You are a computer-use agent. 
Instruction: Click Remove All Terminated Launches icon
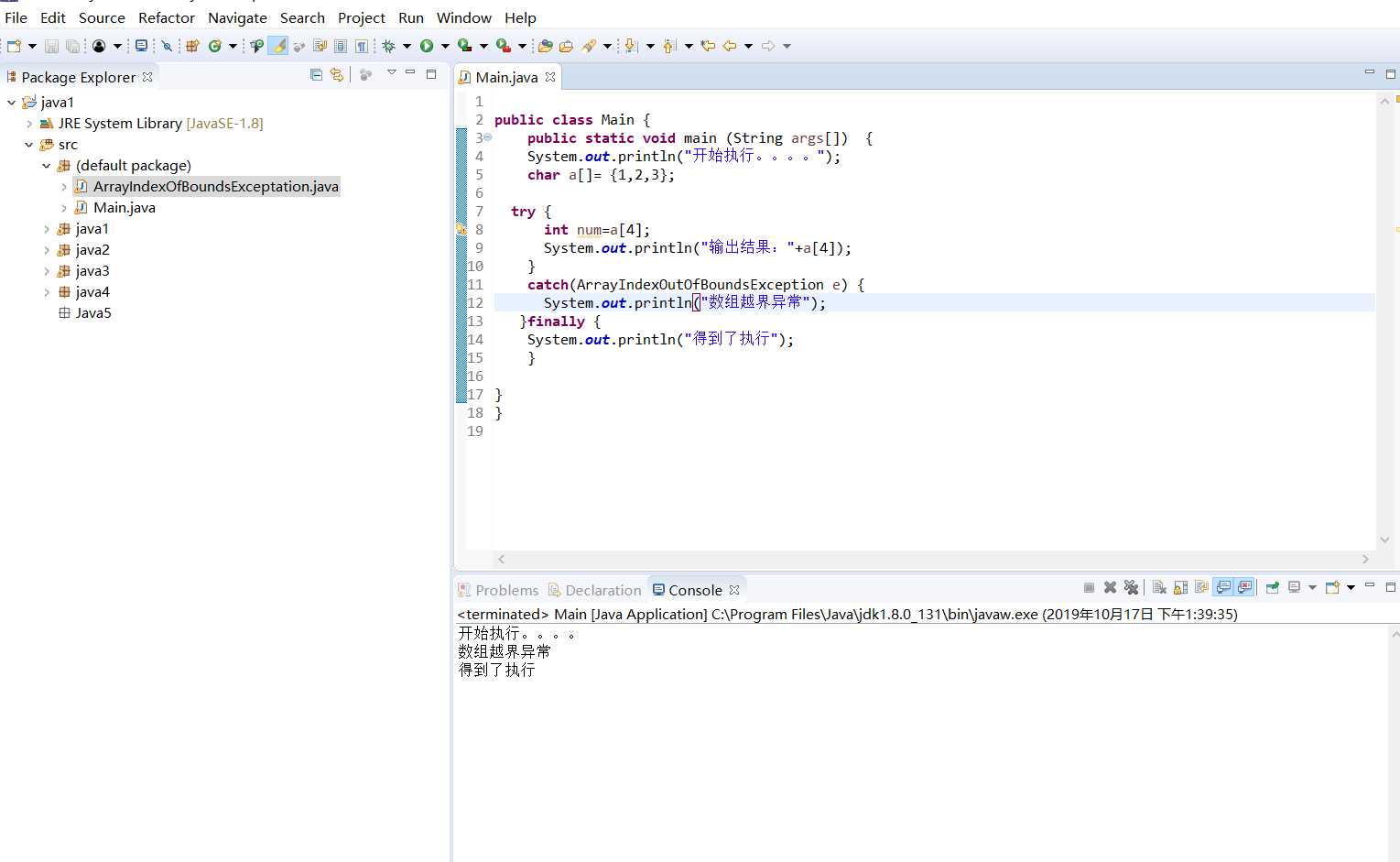point(1132,588)
